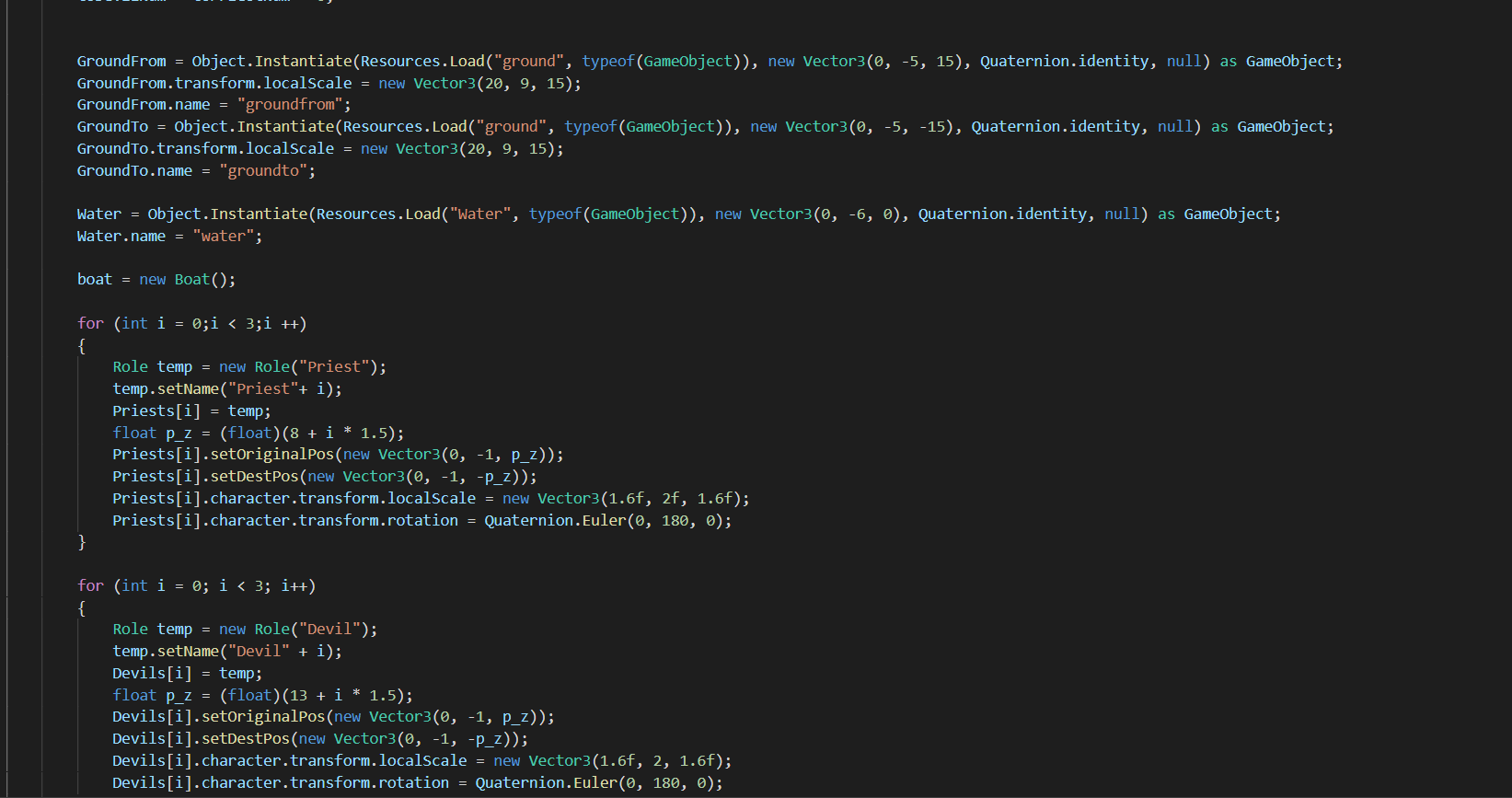Click the opening brace of the Priest loop
1512x798 pixels.
[x=82, y=346]
